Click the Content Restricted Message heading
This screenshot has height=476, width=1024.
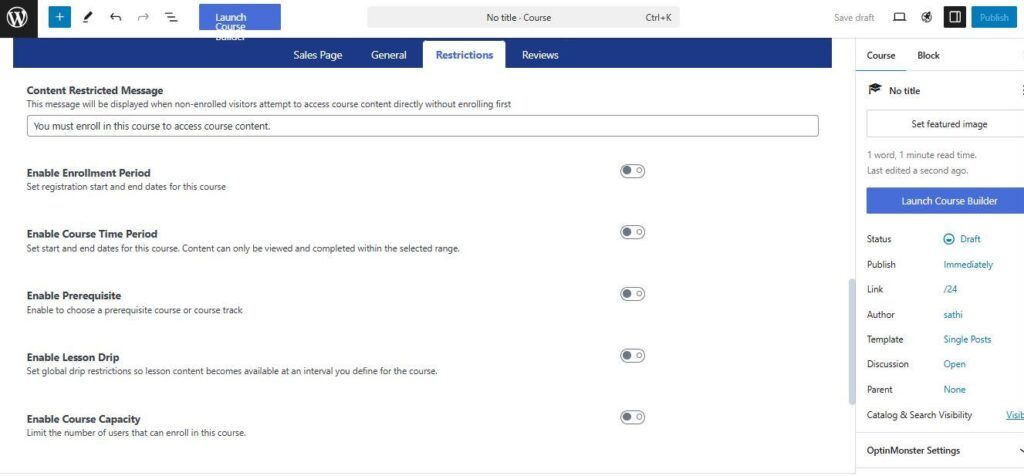pos(95,90)
